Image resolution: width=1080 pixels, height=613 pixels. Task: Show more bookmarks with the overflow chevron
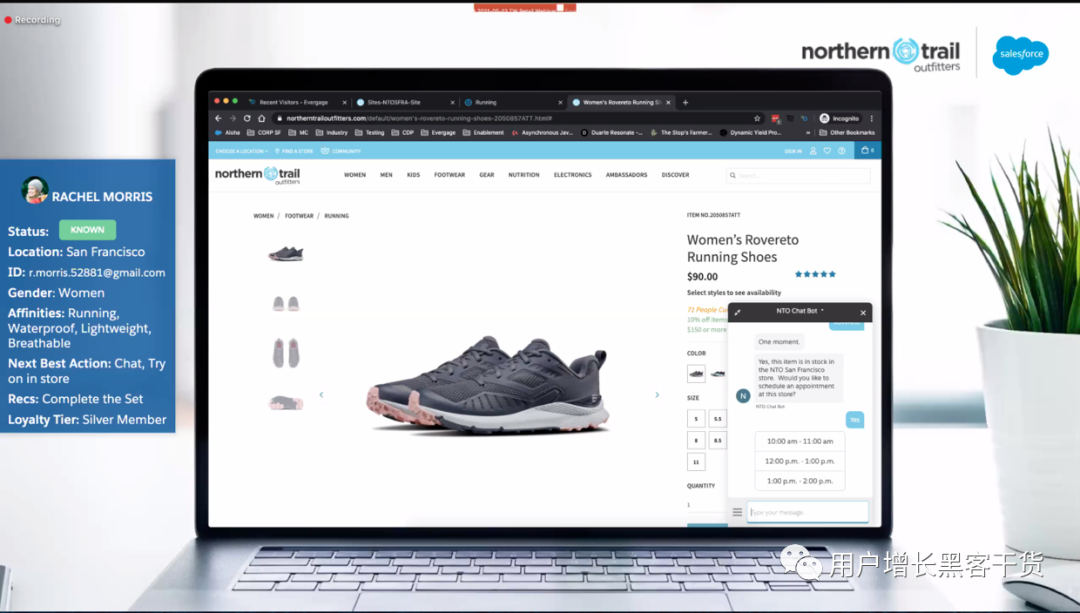coord(808,133)
